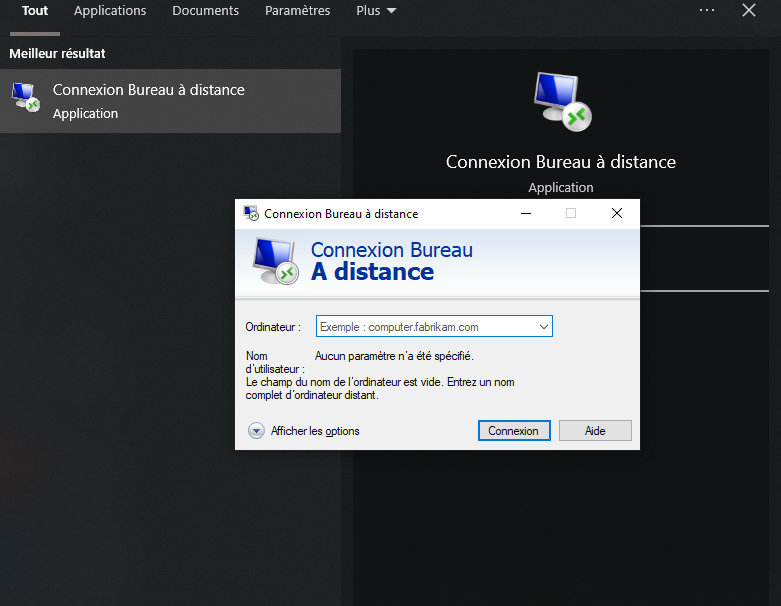Open the Ordinateur combo box dropdown arrow
781x606 pixels.
click(544, 327)
